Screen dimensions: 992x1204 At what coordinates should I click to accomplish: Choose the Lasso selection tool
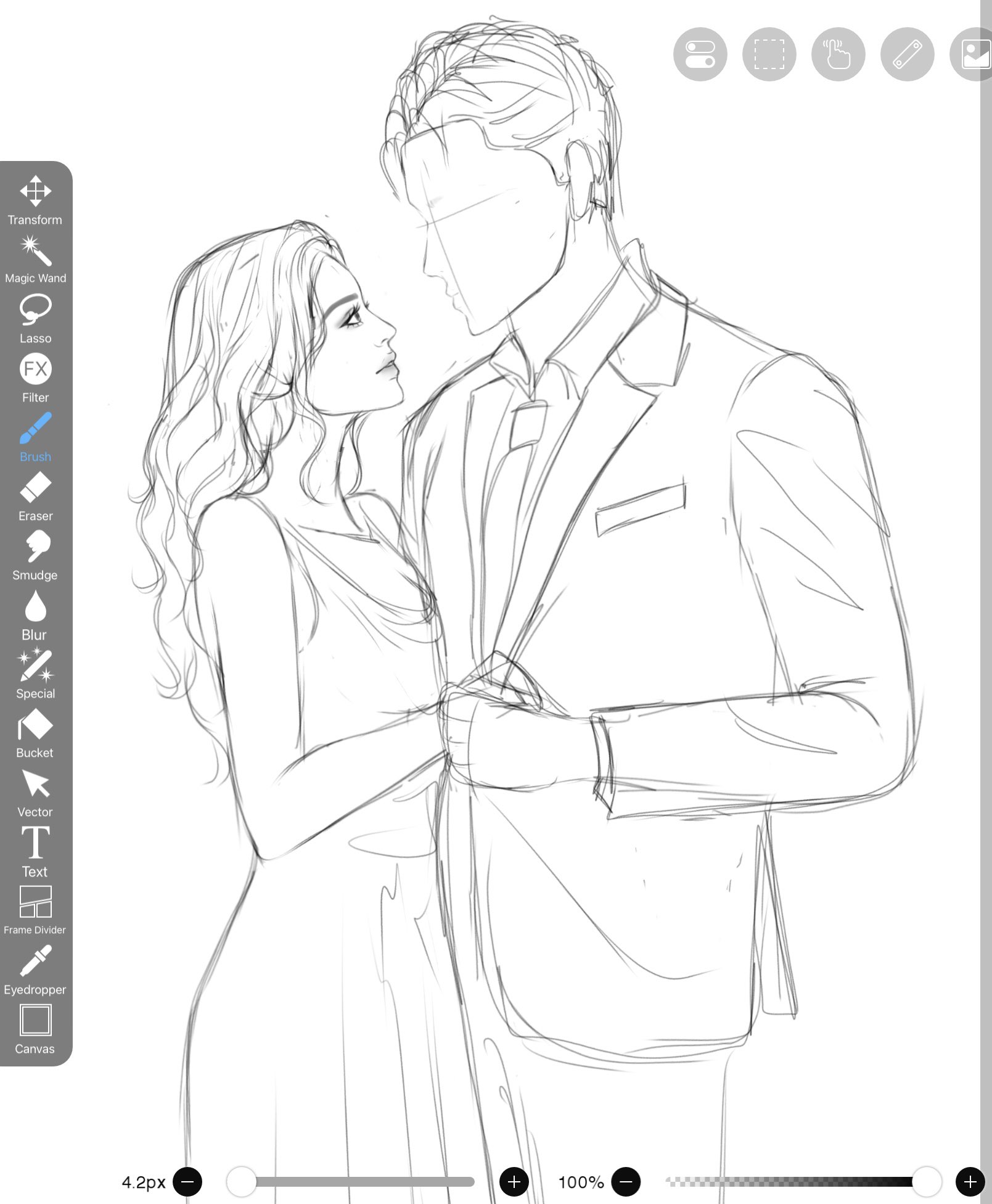tap(35, 319)
